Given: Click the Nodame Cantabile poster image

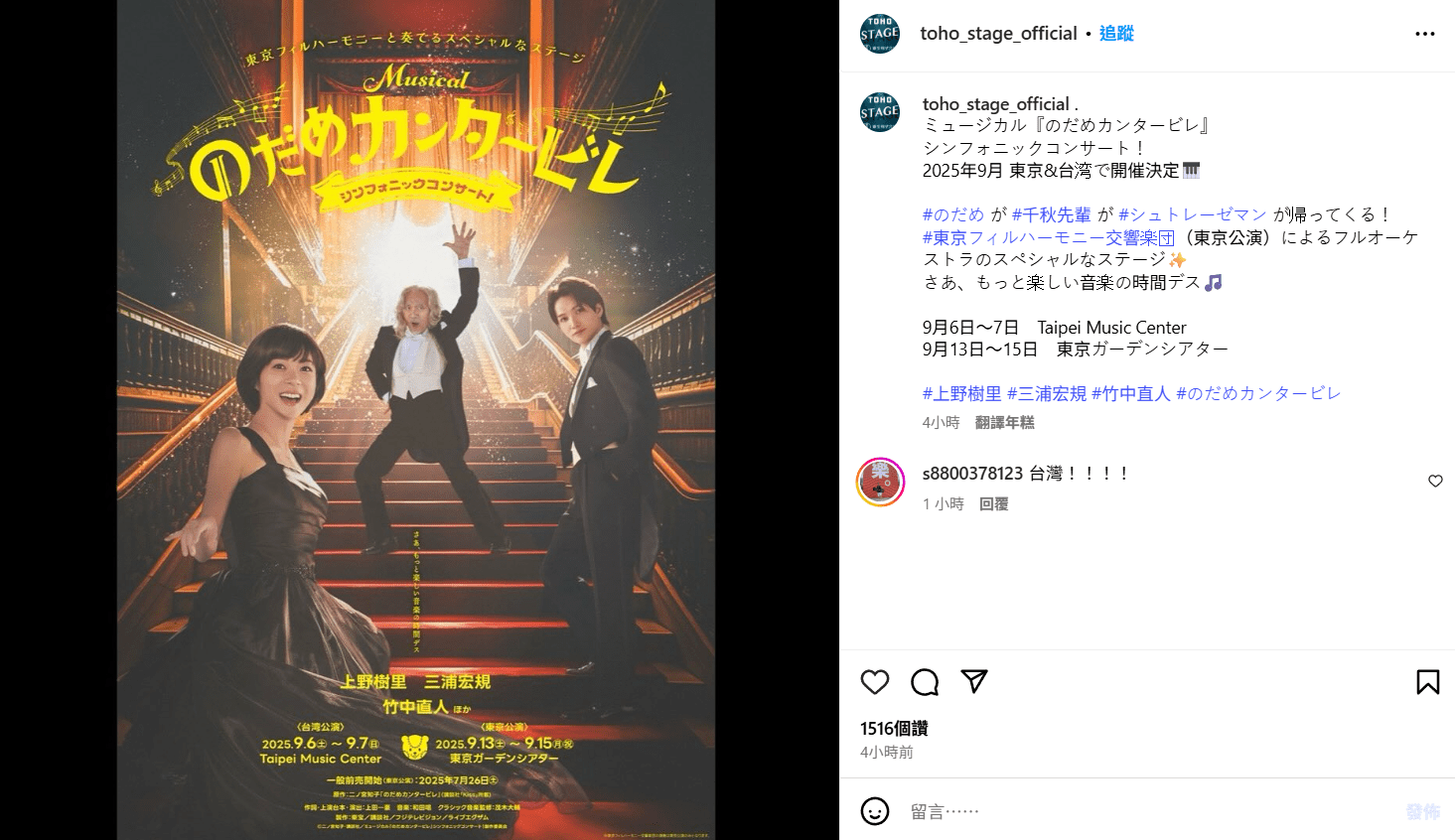Looking at the screenshot, I should 416,420.
